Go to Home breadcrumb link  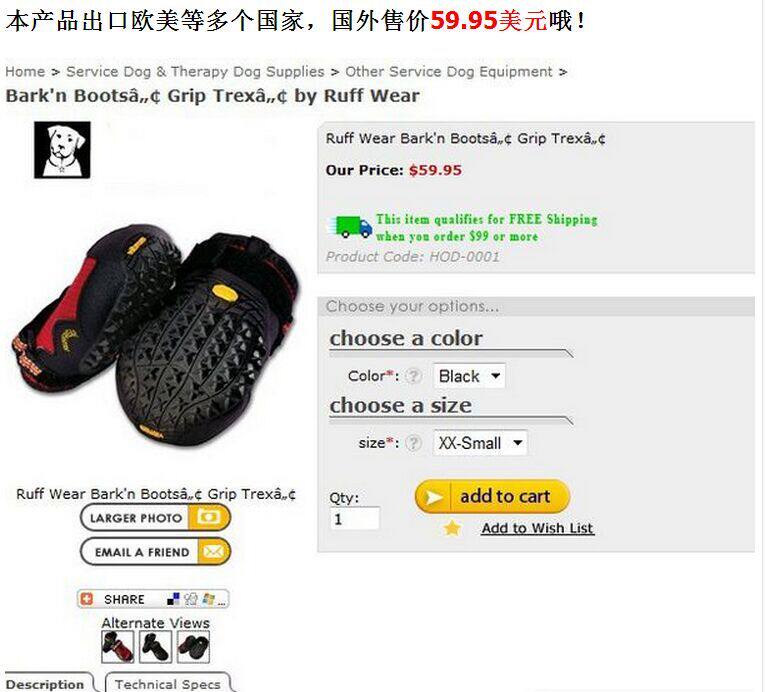click(25, 72)
